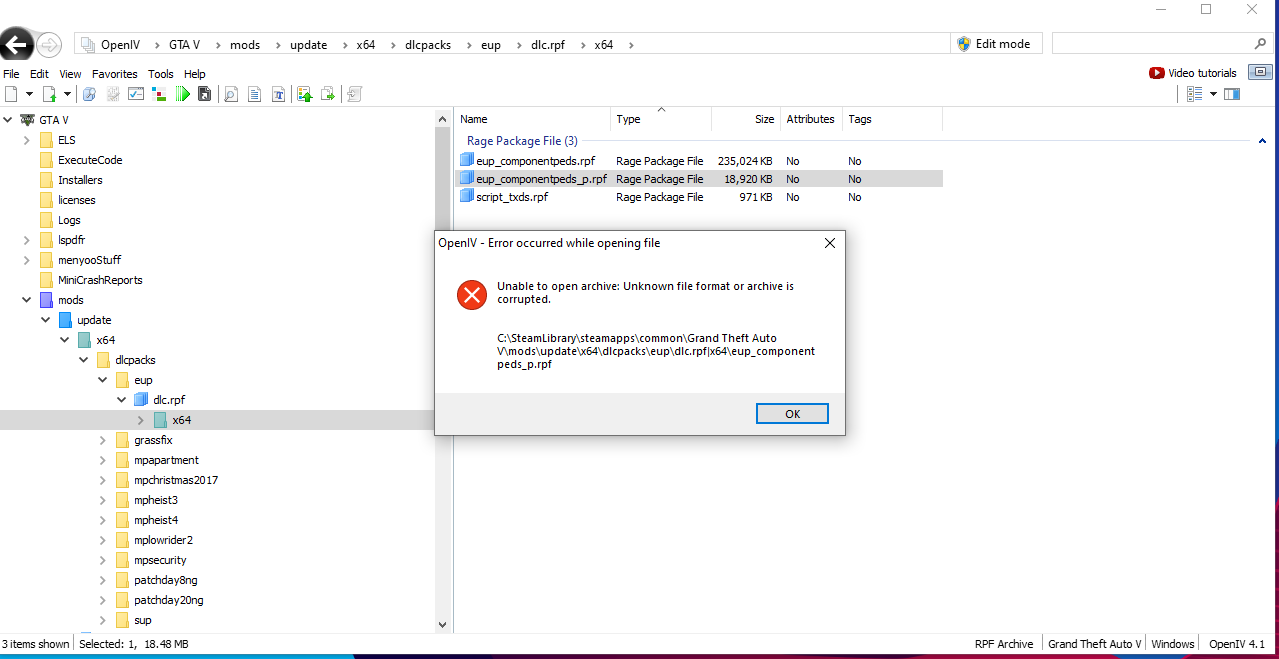This screenshot has width=1279, height=659.
Task: Click the search magnifier icon in search box
Action: pos(1260,44)
